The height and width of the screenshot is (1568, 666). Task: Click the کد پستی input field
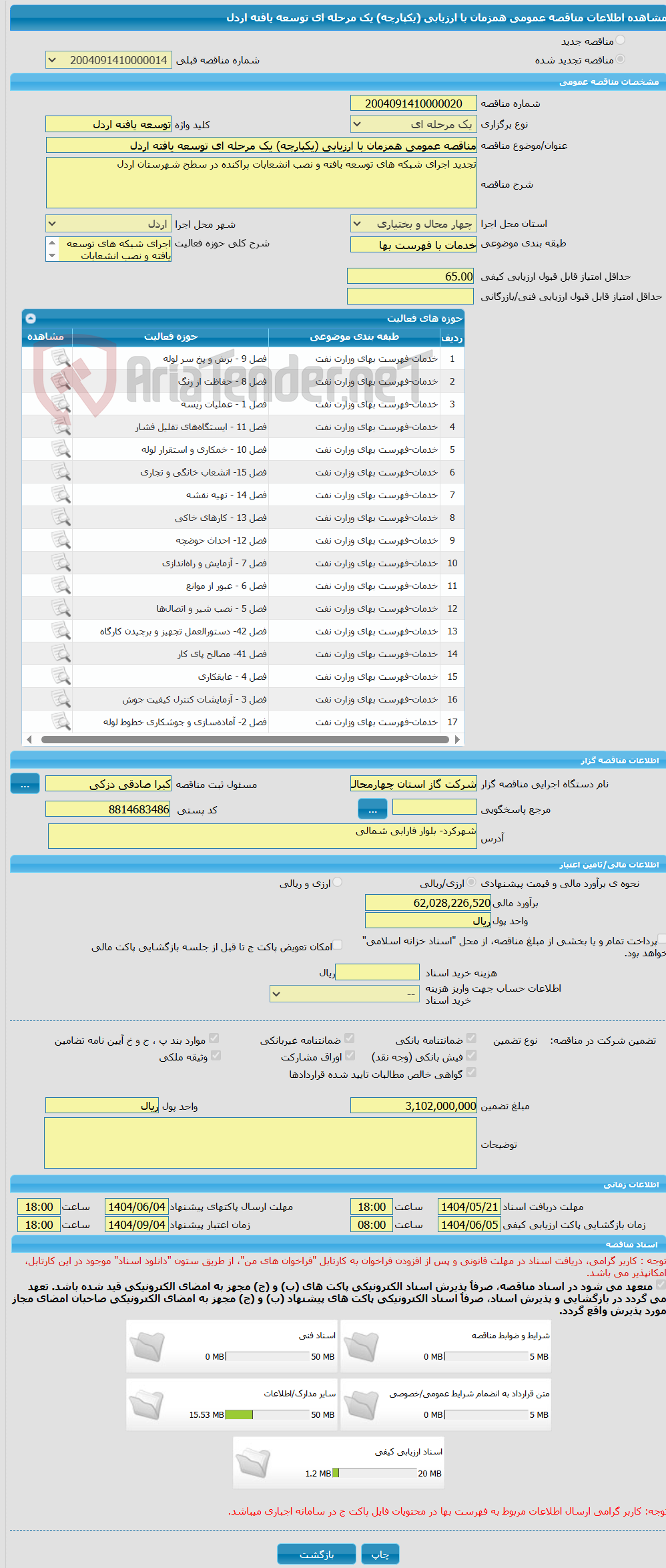pos(108,809)
